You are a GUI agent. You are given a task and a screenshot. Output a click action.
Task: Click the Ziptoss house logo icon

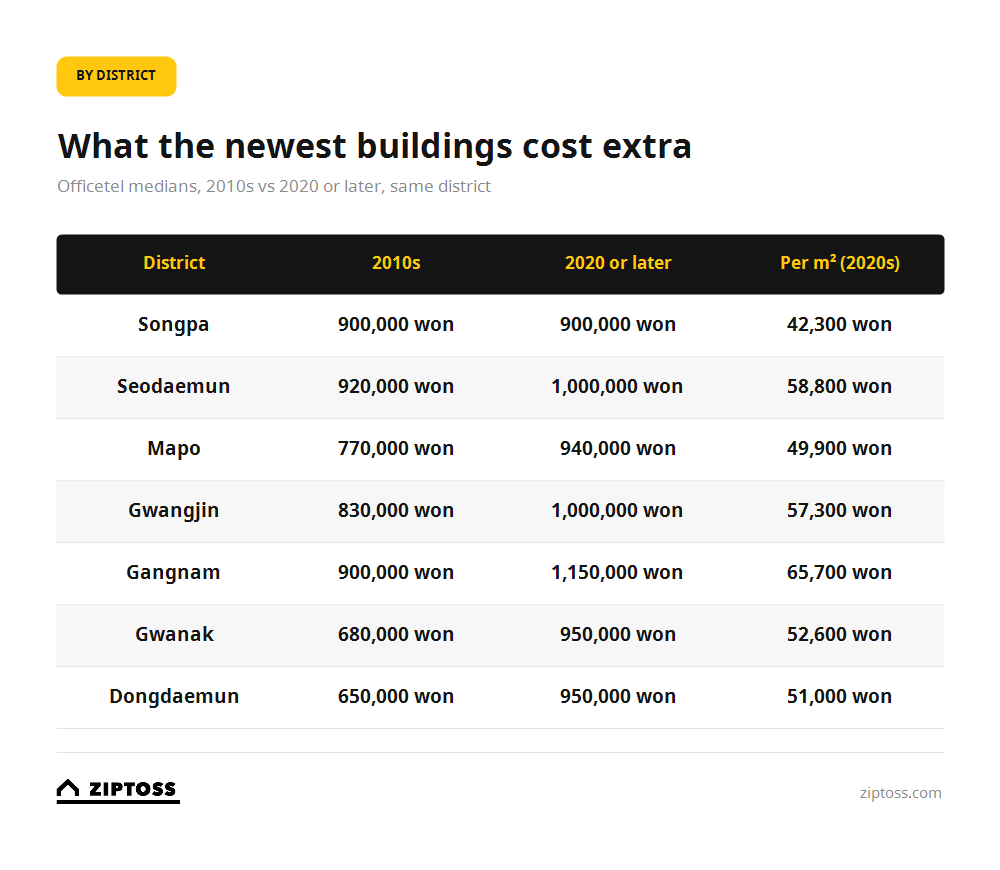pos(68,789)
